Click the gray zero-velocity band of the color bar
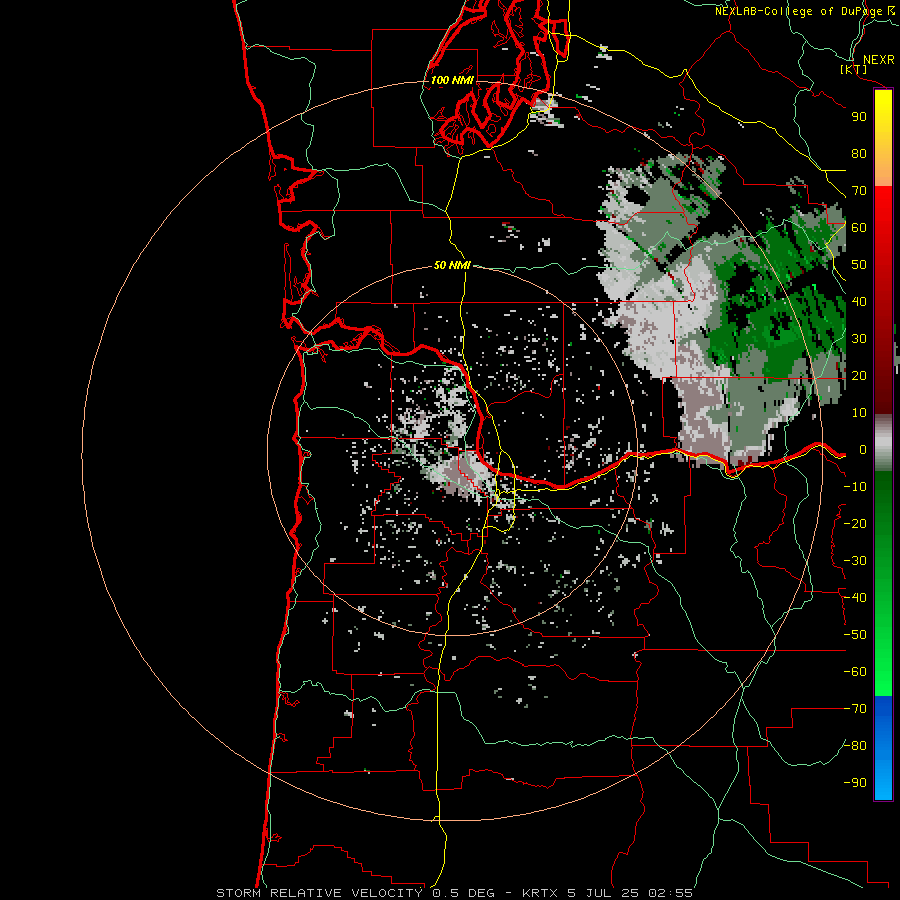This screenshot has height=900, width=900. click(x=883, y=443)
